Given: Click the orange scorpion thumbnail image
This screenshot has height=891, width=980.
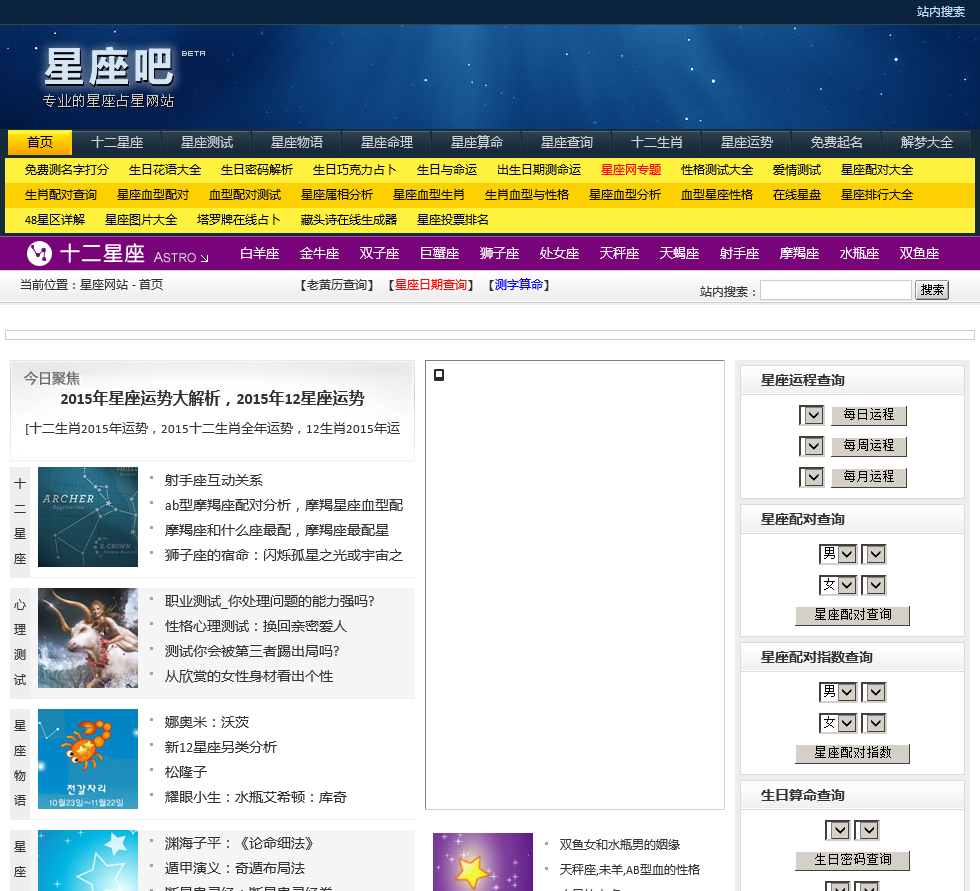Looking at the screenshot, I should [88, 759].
